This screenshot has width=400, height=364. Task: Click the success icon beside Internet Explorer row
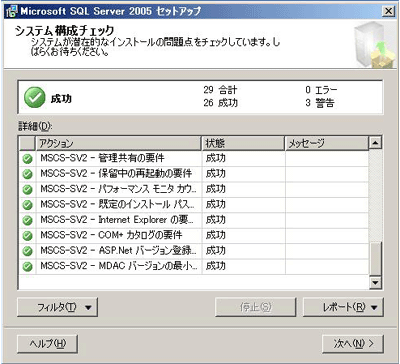27,220
